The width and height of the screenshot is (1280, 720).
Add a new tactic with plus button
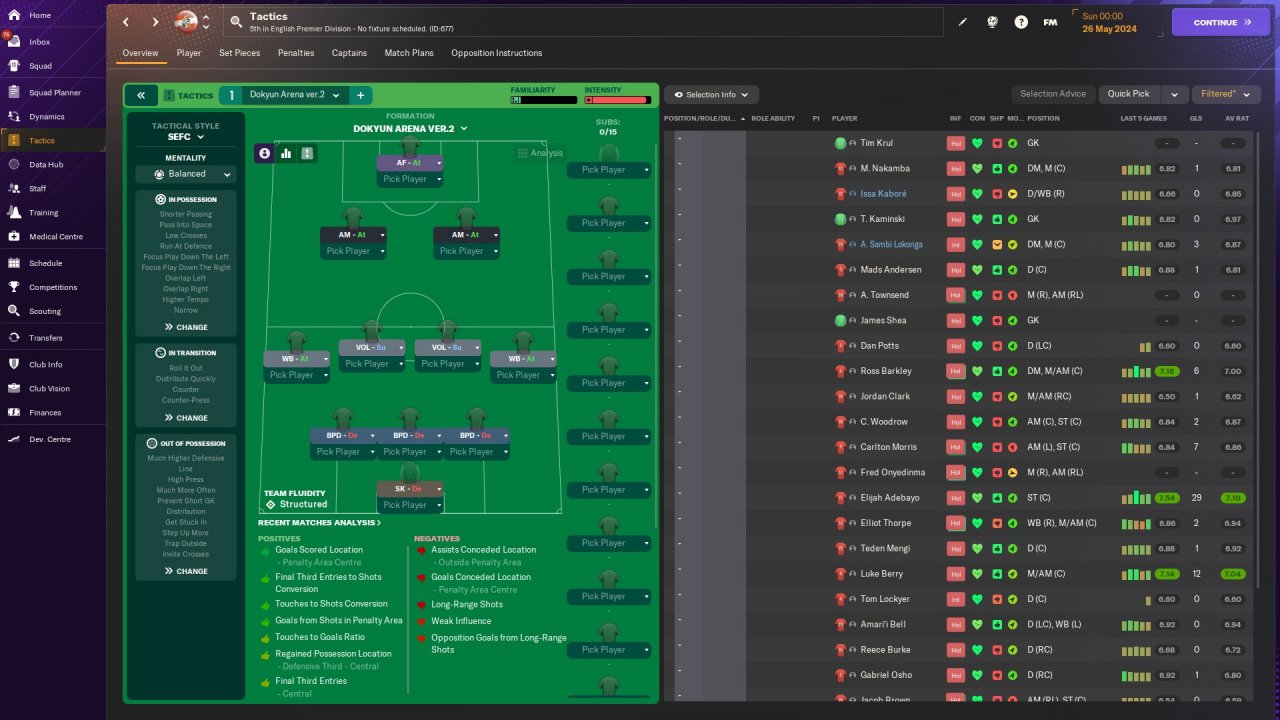[x=360, y=95]
